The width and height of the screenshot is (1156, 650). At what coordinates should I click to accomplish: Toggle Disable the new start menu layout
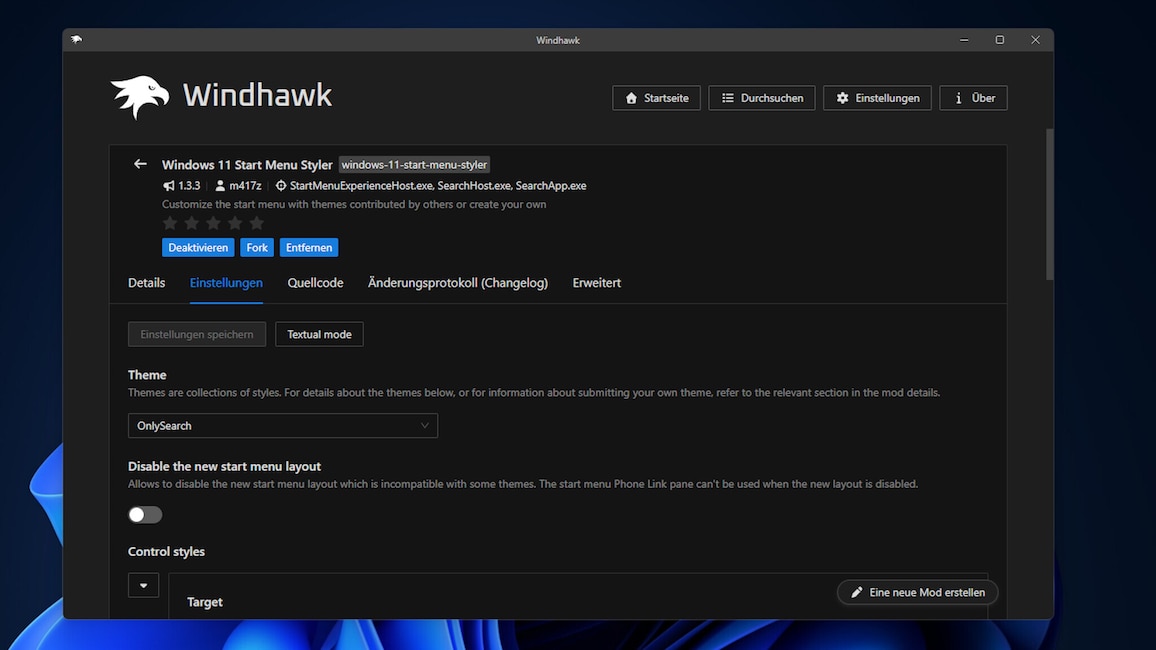coord(144,514)
